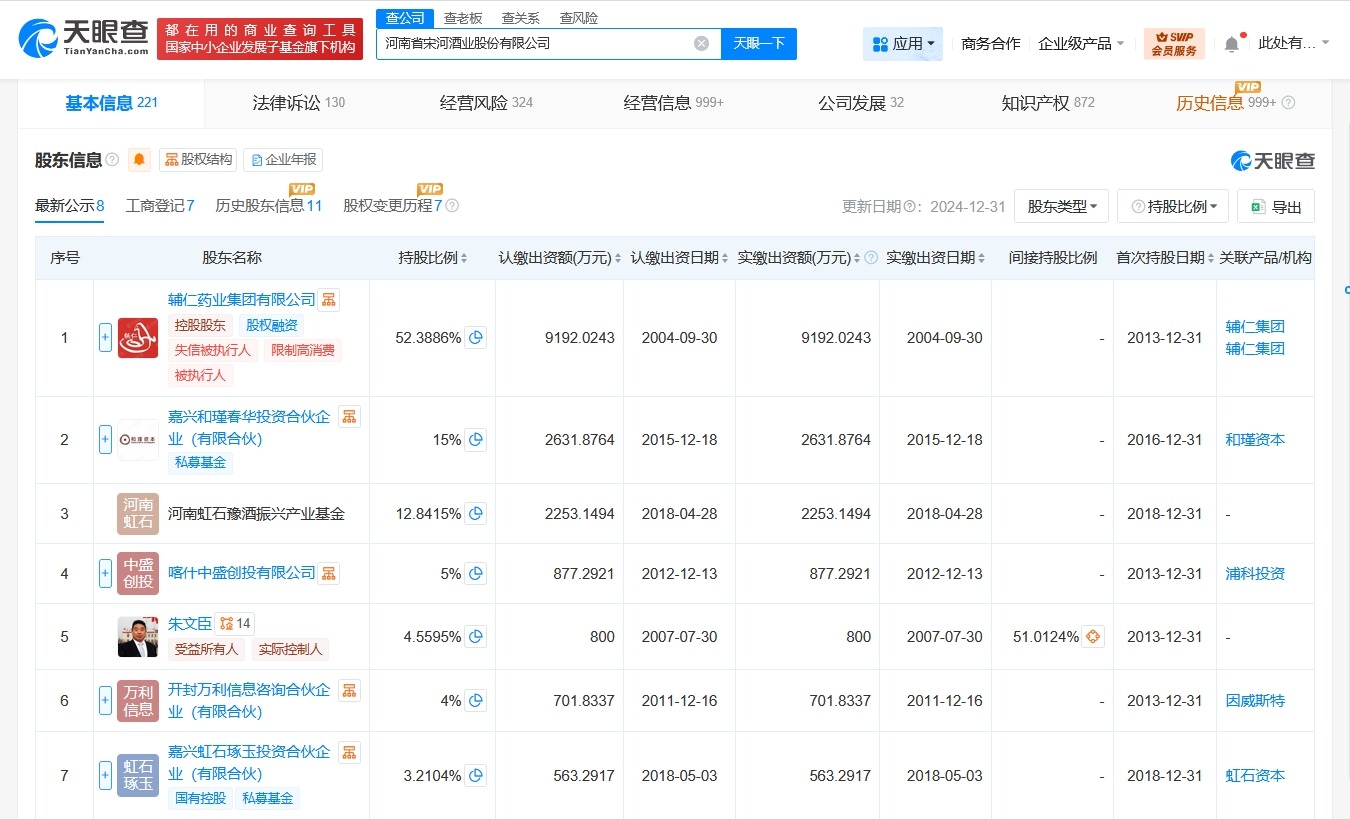Click the help icon next to 持股比例 column
The width and height of the screenshot is (1350, 819).
(1137, 206)
